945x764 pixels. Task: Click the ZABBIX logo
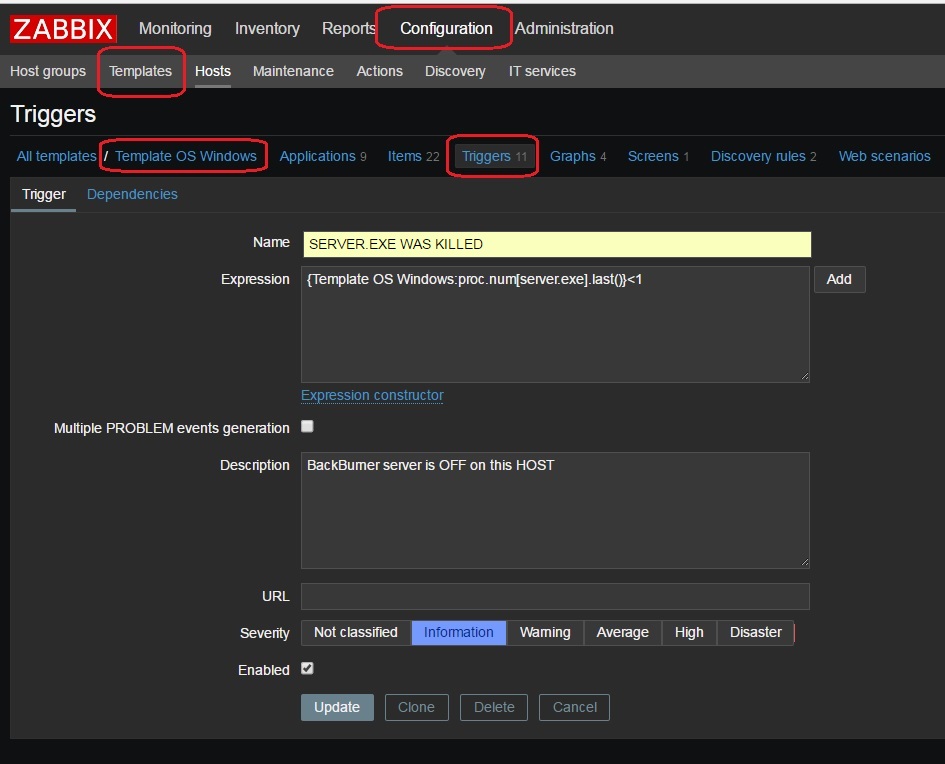click(x=63, y=28)
